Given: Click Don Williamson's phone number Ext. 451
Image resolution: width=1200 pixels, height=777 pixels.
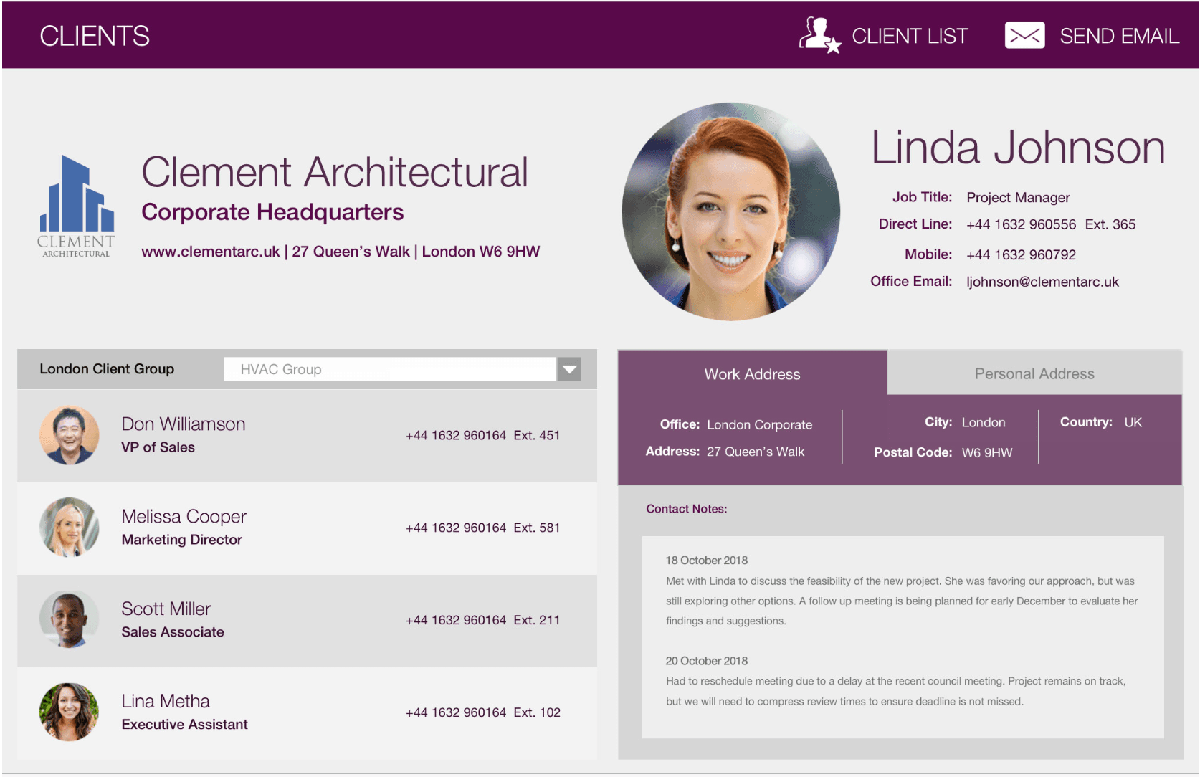Looking at the screenshot, I should (482, 436).
